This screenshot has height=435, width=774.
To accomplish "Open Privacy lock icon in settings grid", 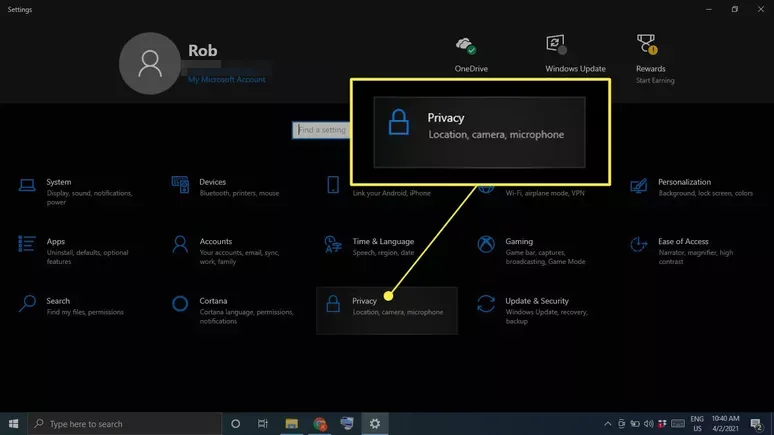I will (333, 304).
